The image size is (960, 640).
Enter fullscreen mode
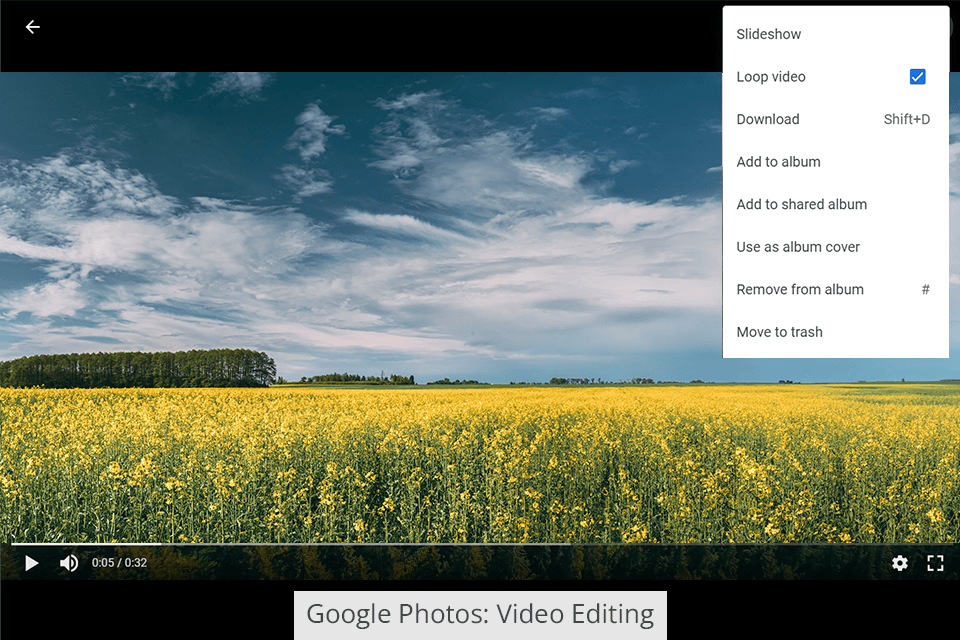click(x=935, y=563)
